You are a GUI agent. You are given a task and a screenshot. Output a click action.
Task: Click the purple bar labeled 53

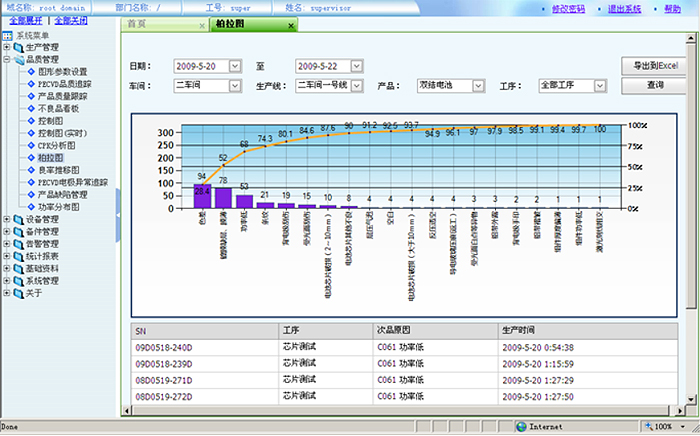(x=245, y=201)
